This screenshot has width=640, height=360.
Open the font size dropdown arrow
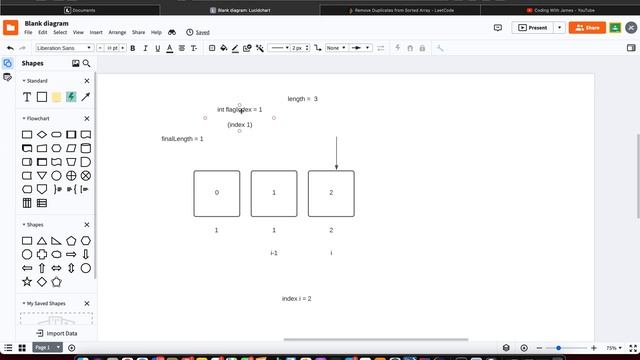coord(122,48)
